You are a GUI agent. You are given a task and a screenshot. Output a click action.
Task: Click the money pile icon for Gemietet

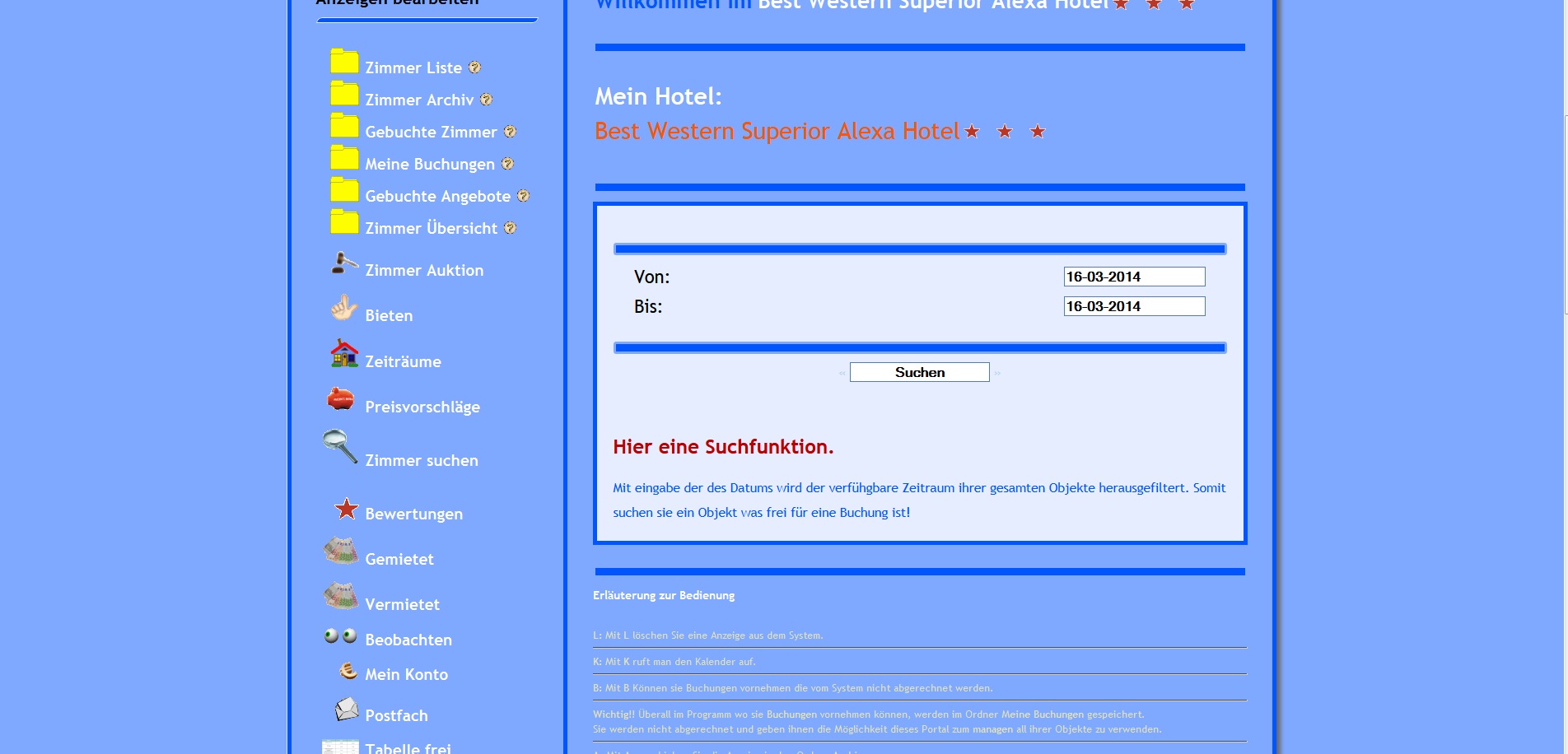tap(341, 551)
